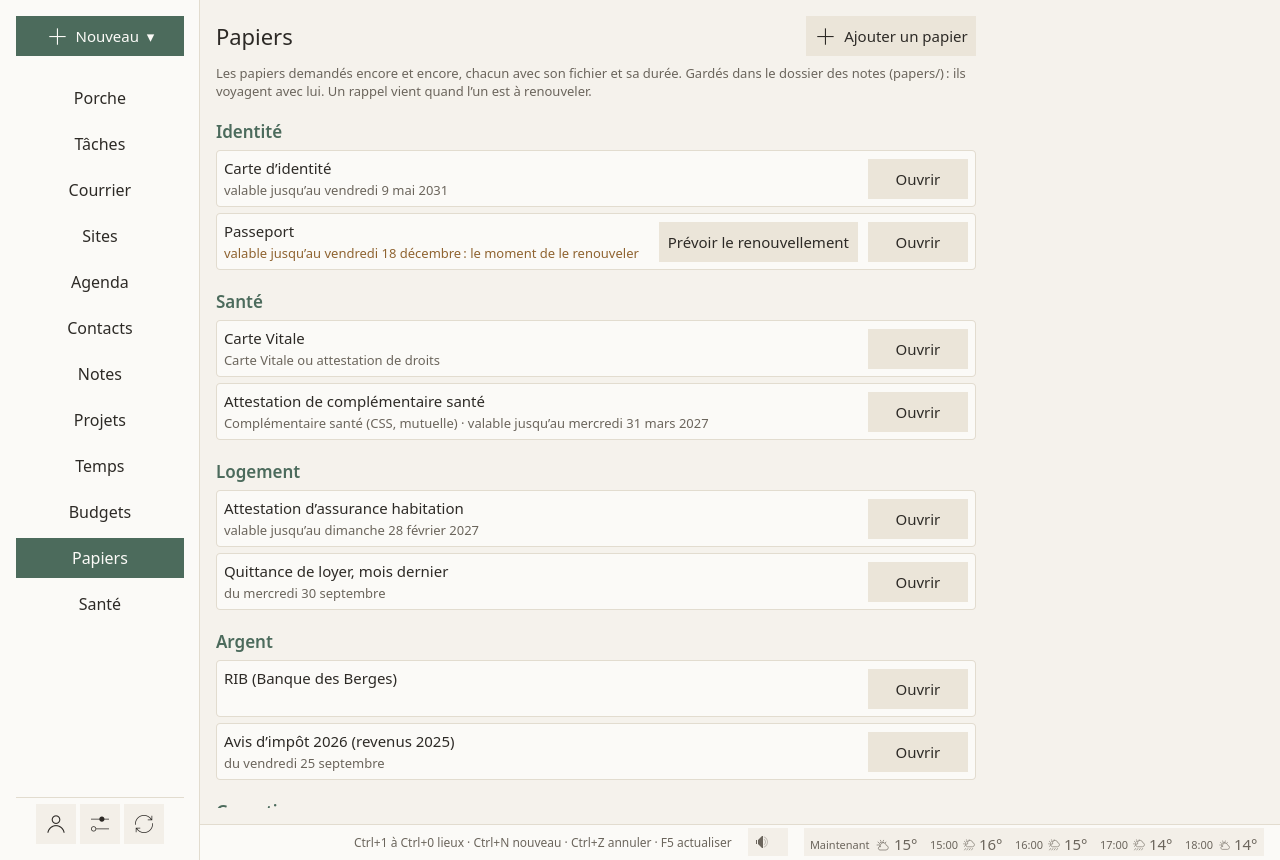1280x860 pixels.
Task: Open Avis d’impôt 2026 paper
Action: pyautogui.click(x=918, y=752)
